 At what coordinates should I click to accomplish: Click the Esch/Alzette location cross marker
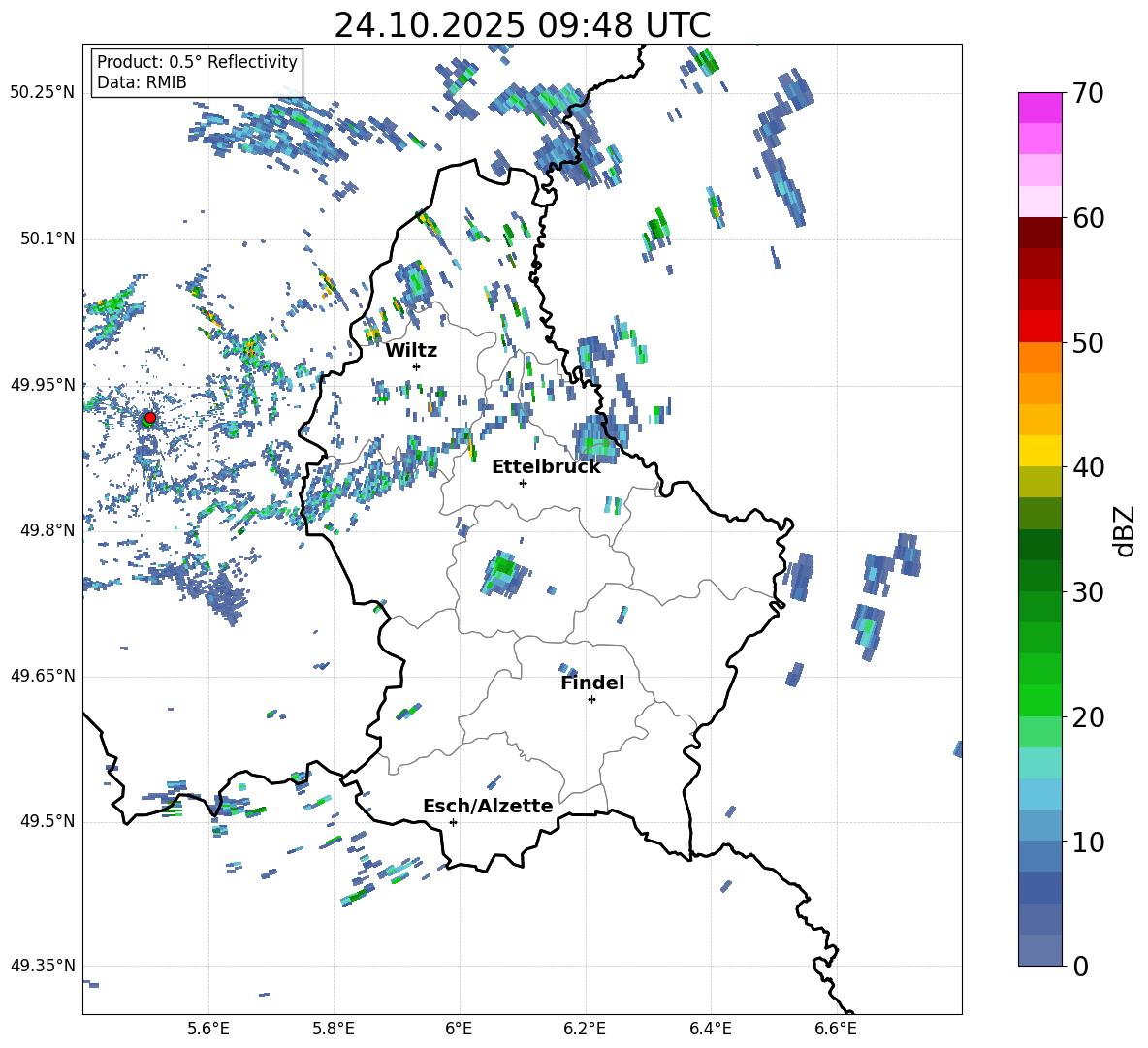pos(453,822)
